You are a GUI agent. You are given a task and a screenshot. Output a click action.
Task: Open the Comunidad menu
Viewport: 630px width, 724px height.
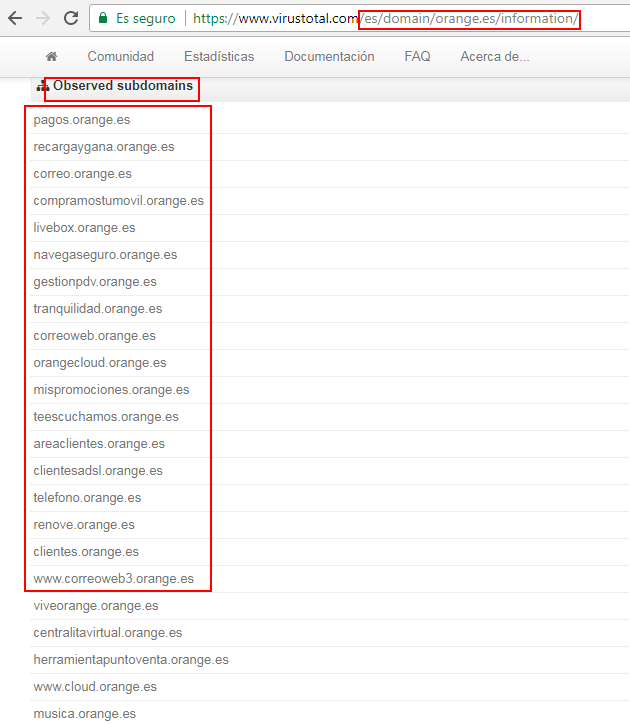[120, 57]
